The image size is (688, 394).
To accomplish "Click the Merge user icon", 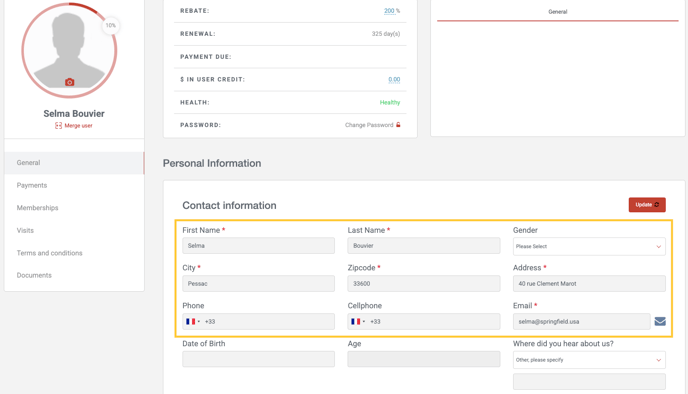I will pos(58,125).
